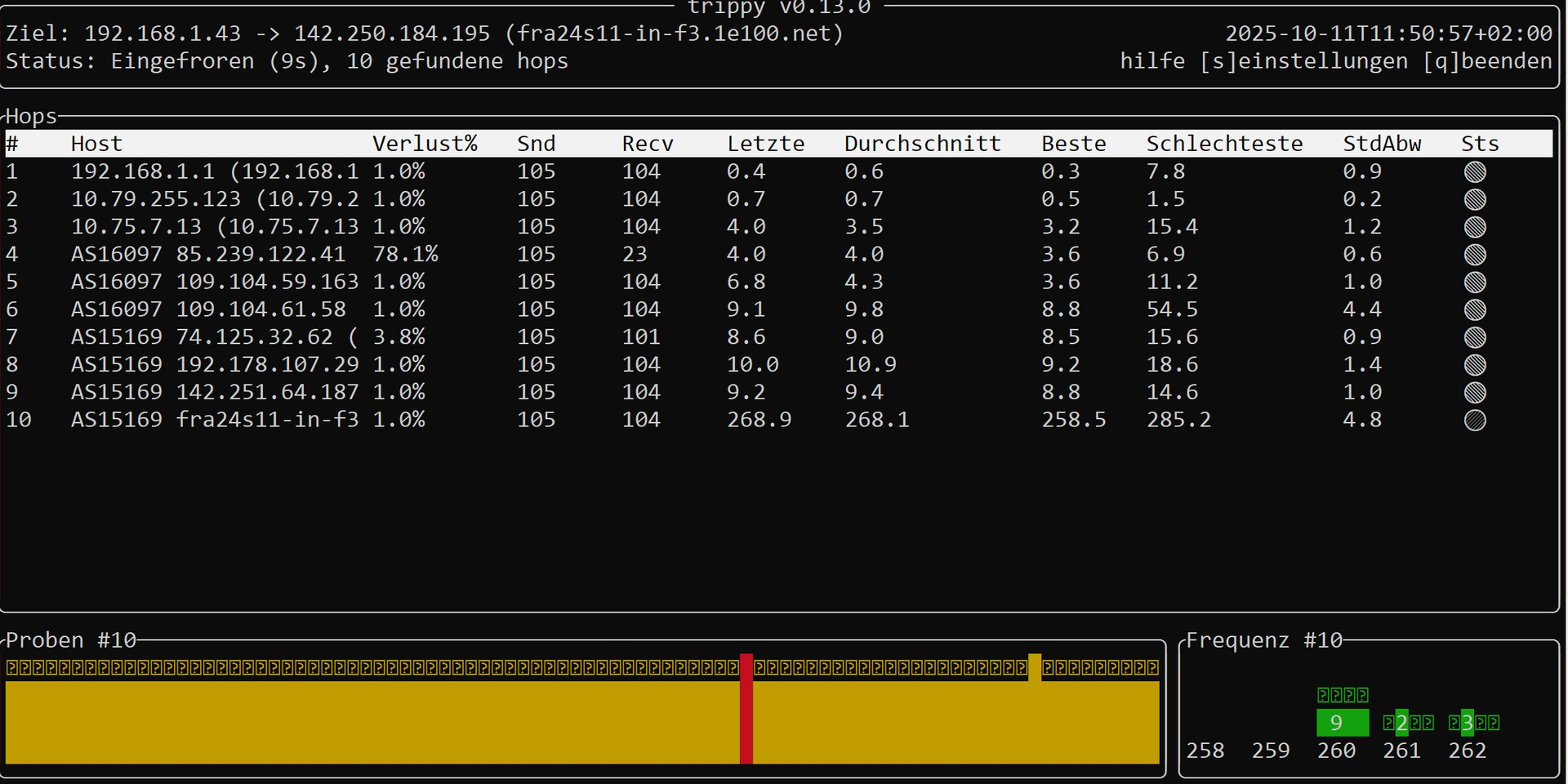Image resolution: width=1568 pixels, height=784 pixels.
Task: Click the status icon for hop 7
Action: point(1475,337)
